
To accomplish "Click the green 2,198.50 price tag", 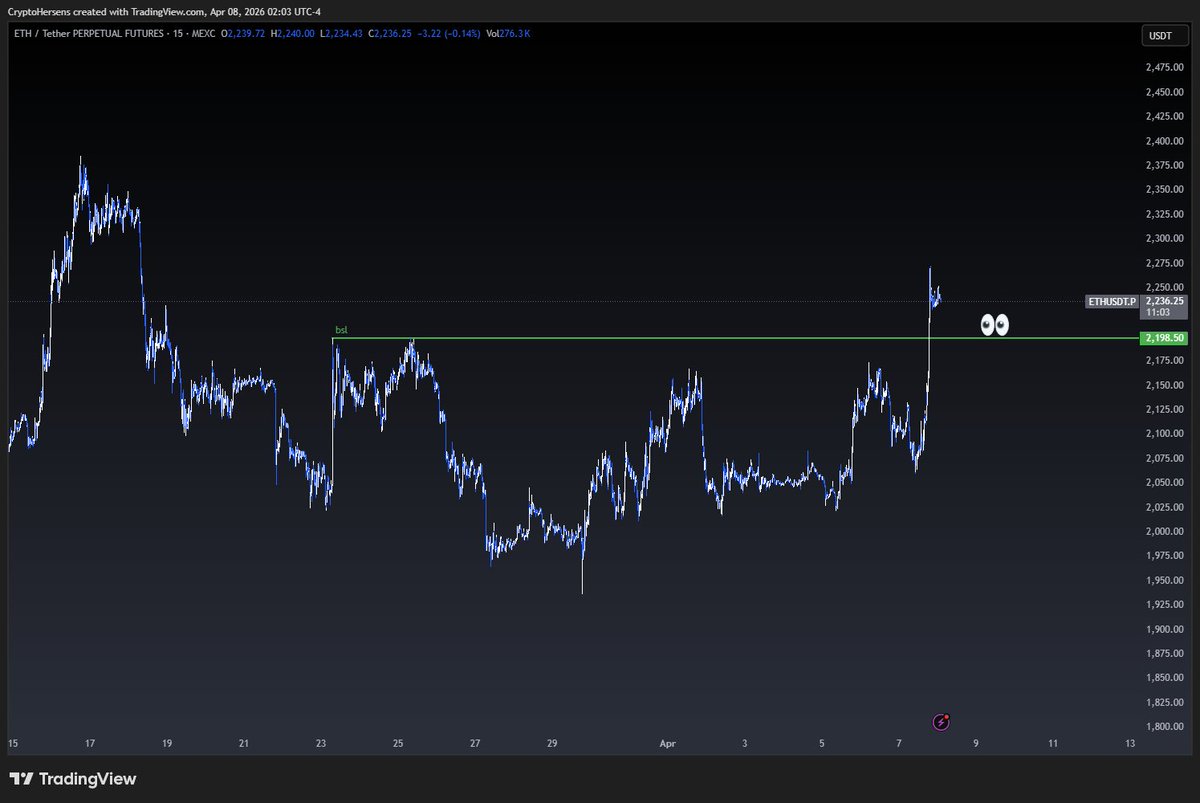I will [1165, 339].
